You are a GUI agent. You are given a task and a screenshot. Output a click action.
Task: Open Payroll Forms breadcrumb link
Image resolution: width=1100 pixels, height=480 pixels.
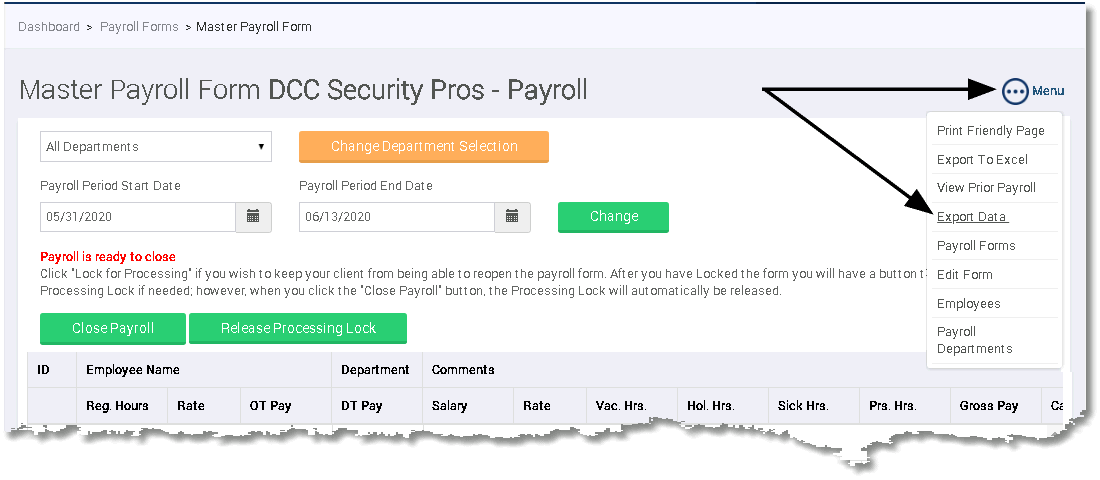[x=140, y=27]
